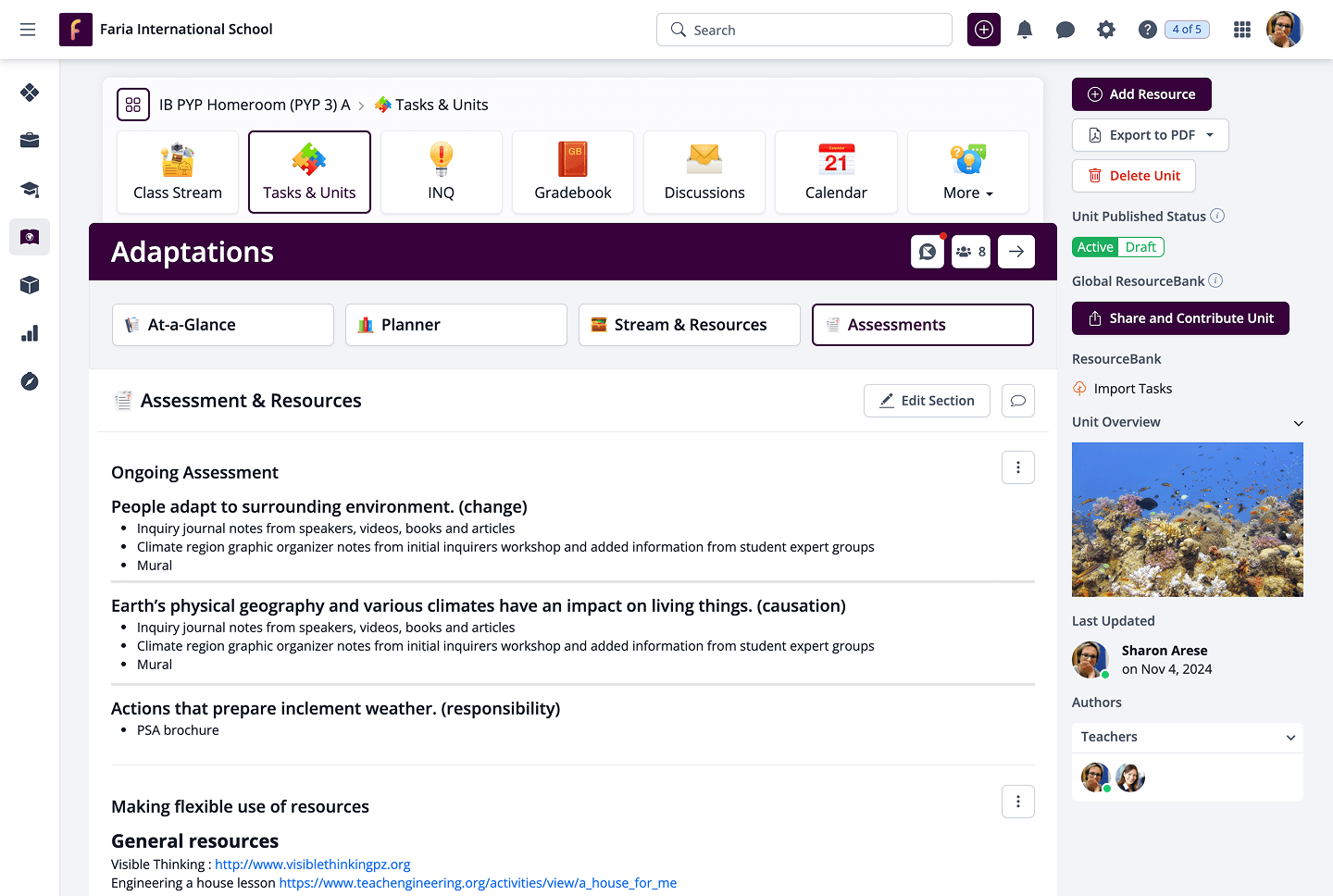Collapse the Unit Overview section
This screenshot has height=896, width=1333.
click(1299, 423)
